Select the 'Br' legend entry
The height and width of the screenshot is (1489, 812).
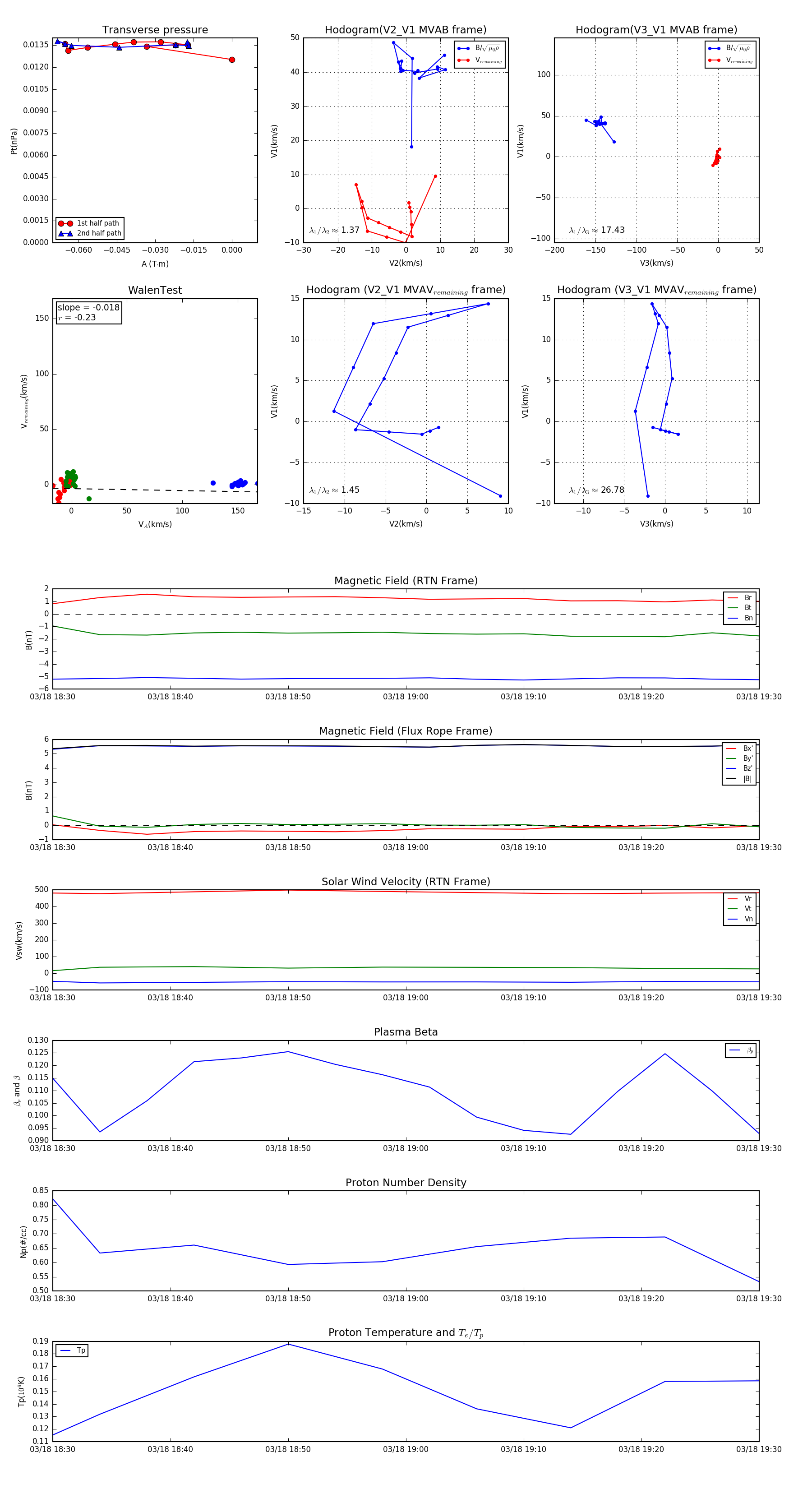(740, 598)
